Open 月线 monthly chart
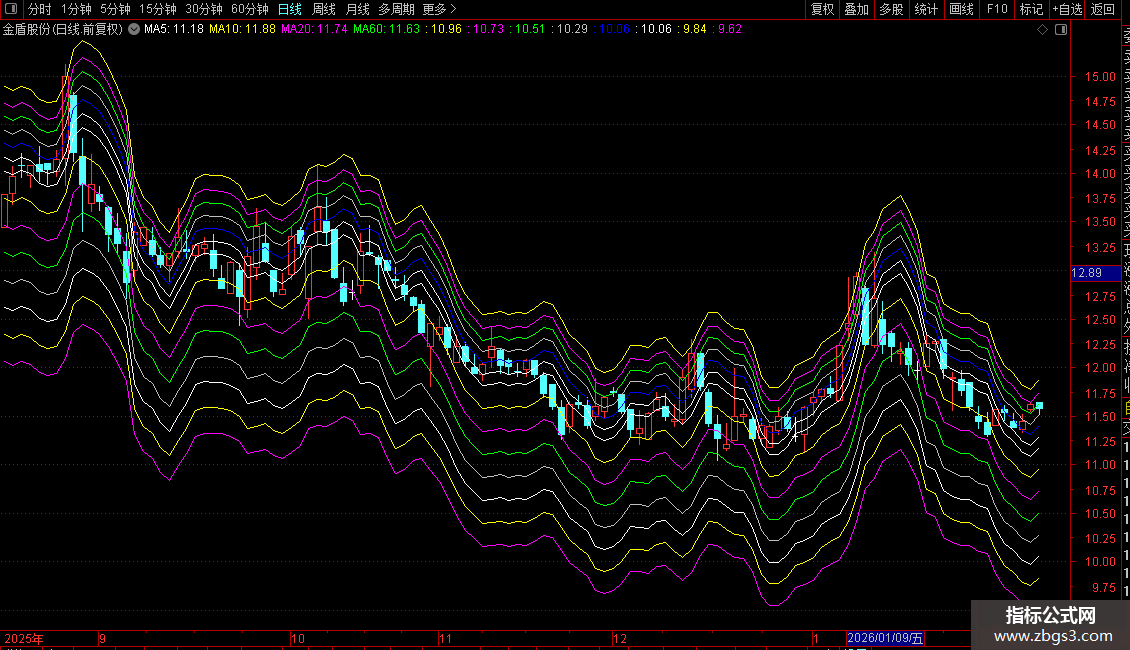1130x650 pixels. click(x=357, y=10)
